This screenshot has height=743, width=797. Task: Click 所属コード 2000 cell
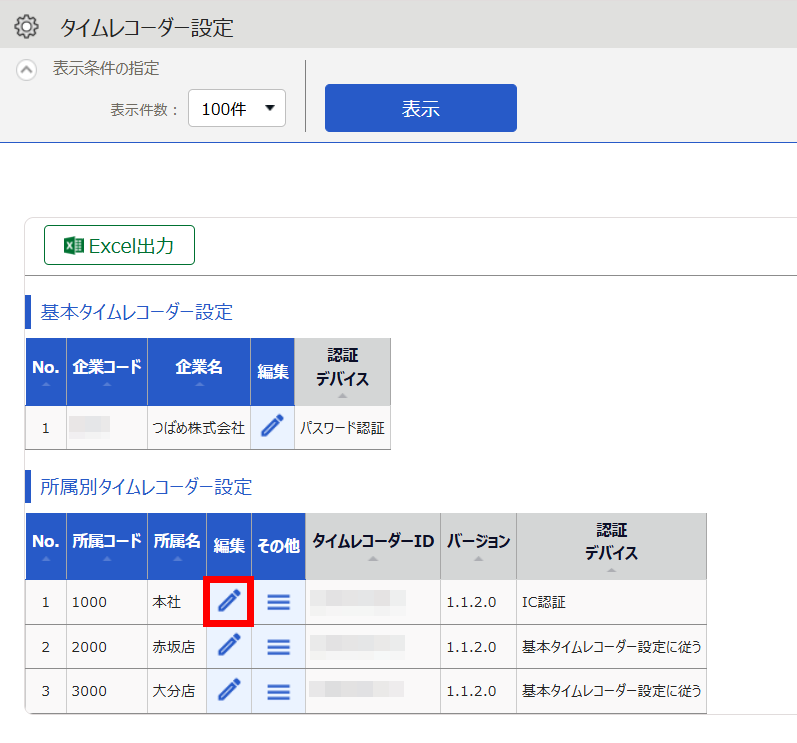click(107, 646)
